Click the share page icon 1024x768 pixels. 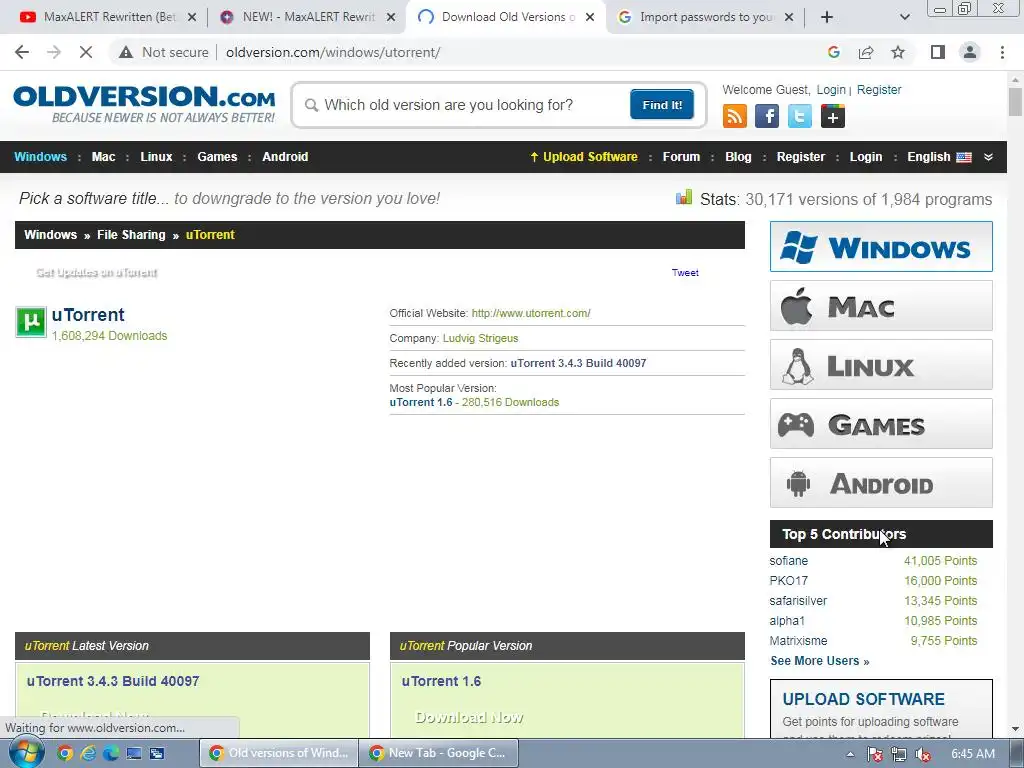pos(866,52)
